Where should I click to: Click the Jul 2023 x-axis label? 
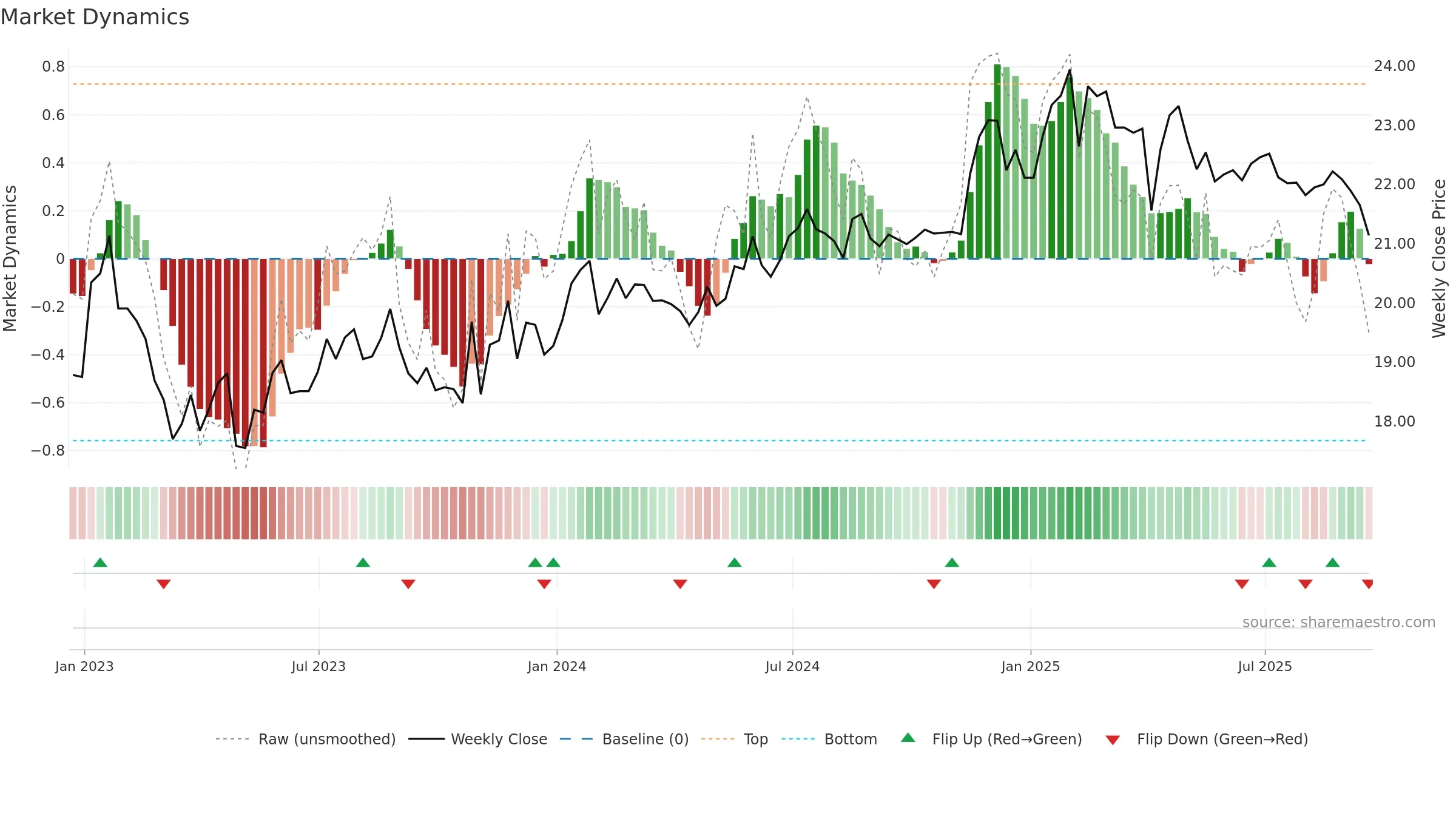[x=318, y=666]
